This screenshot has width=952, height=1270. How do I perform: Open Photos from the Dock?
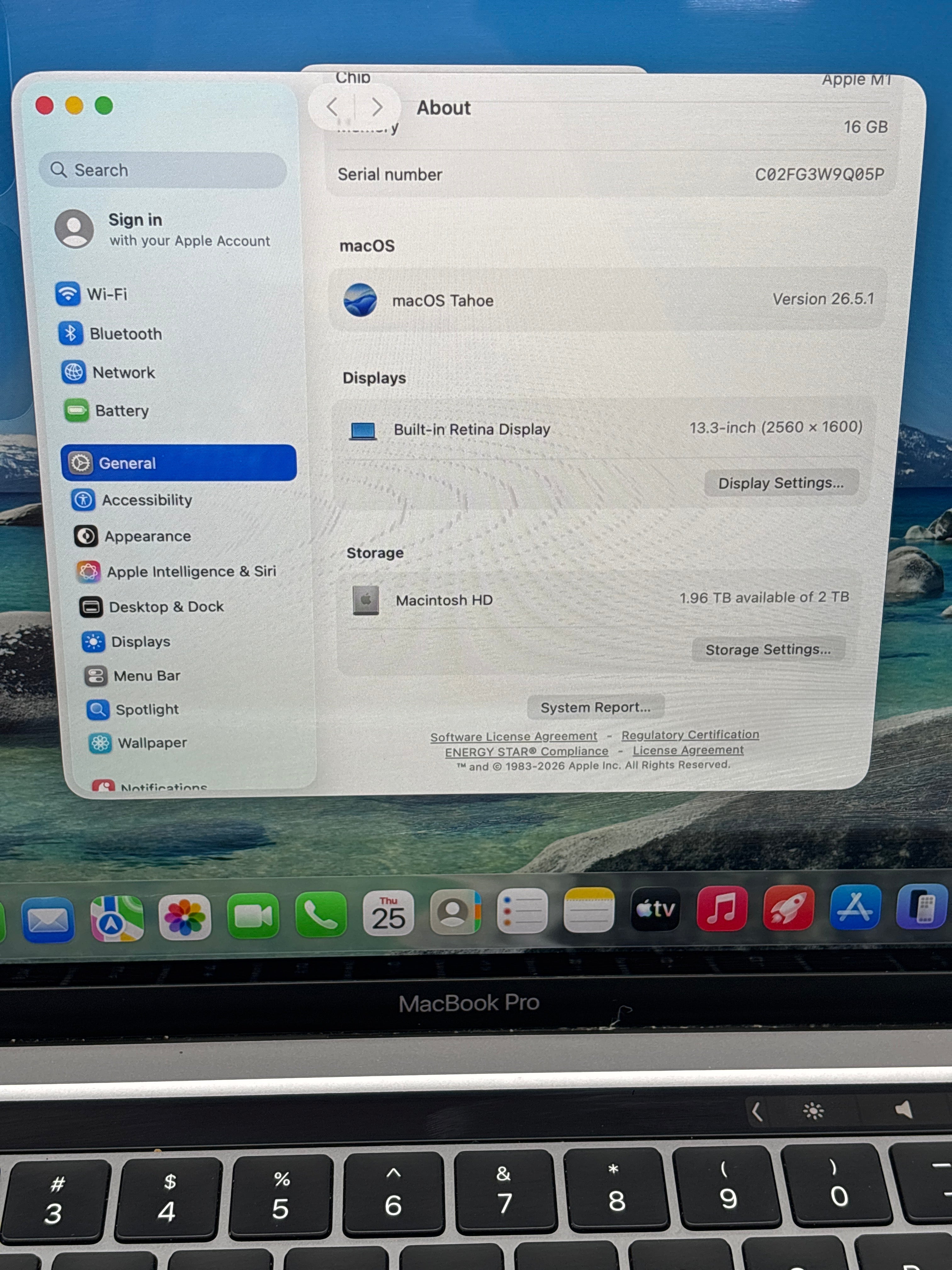pos(185,918)
